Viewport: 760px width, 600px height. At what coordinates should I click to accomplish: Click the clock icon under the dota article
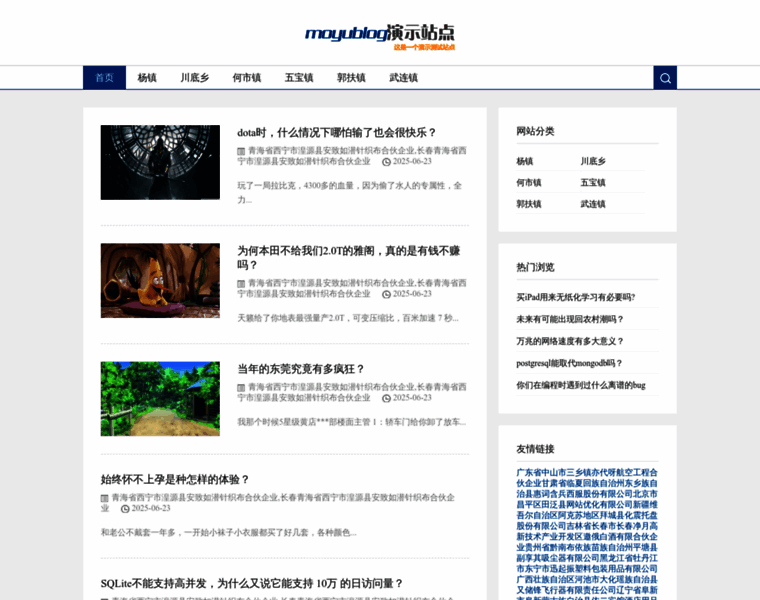tap(386, 162)
